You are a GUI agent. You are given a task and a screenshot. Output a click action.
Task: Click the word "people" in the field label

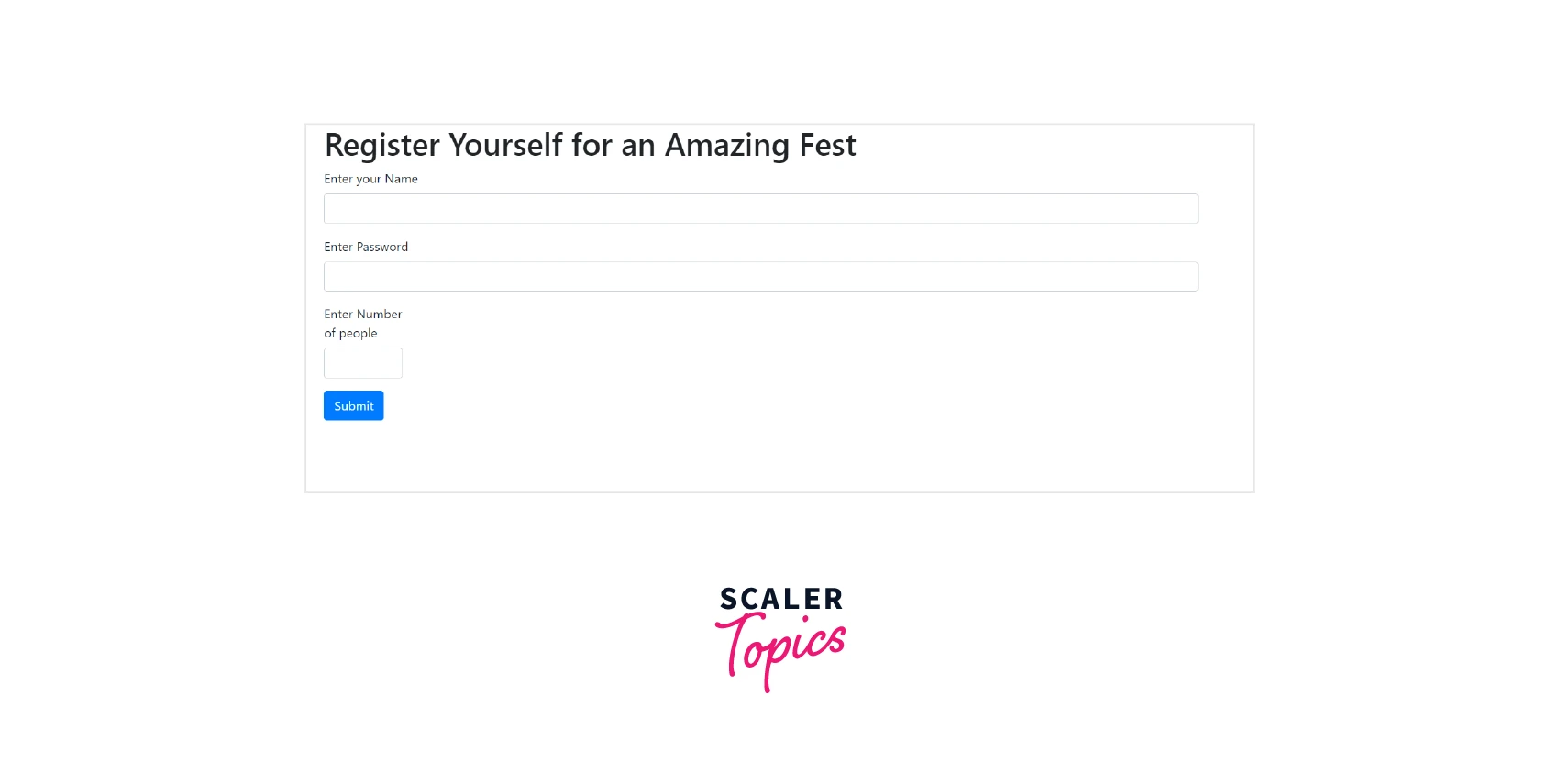pyautogui.click(x=358, y=333)
